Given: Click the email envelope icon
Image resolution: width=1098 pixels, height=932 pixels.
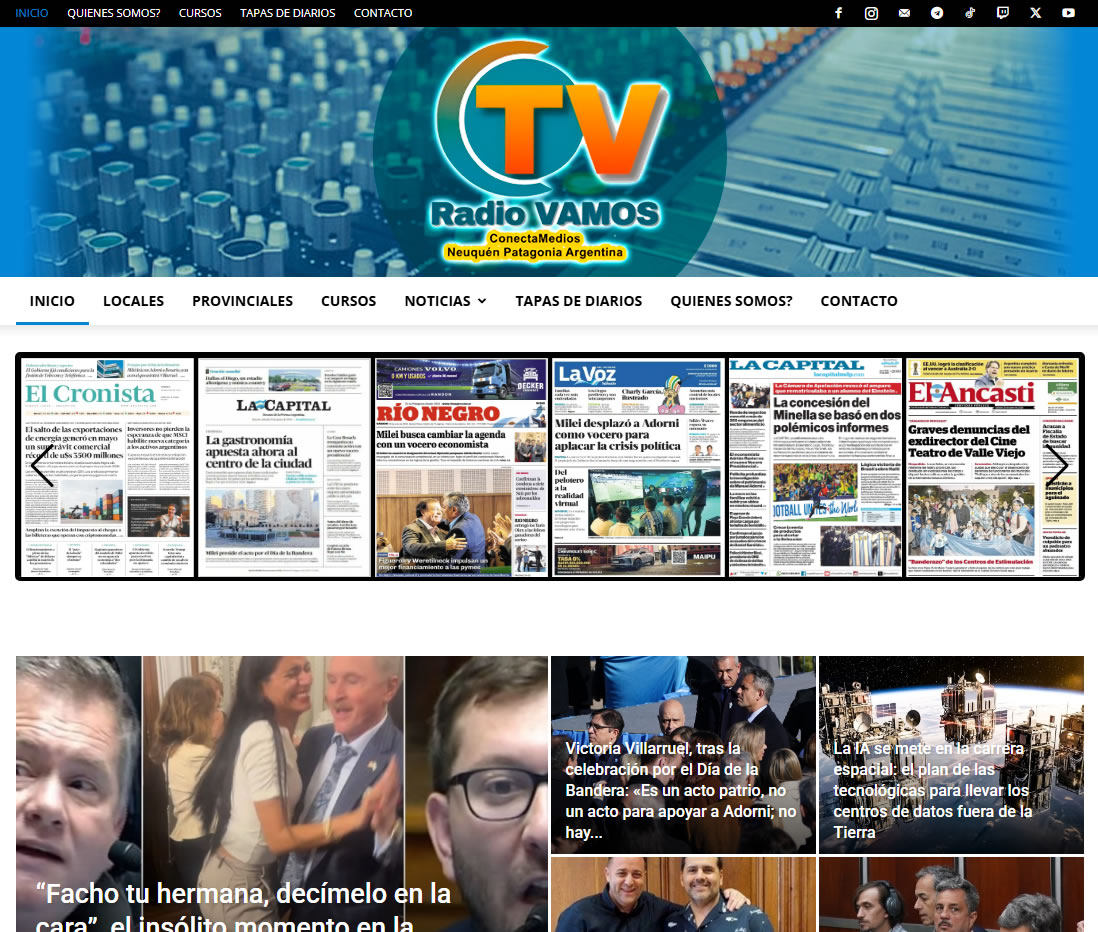Looking at the screenshot, I should 904,13.
